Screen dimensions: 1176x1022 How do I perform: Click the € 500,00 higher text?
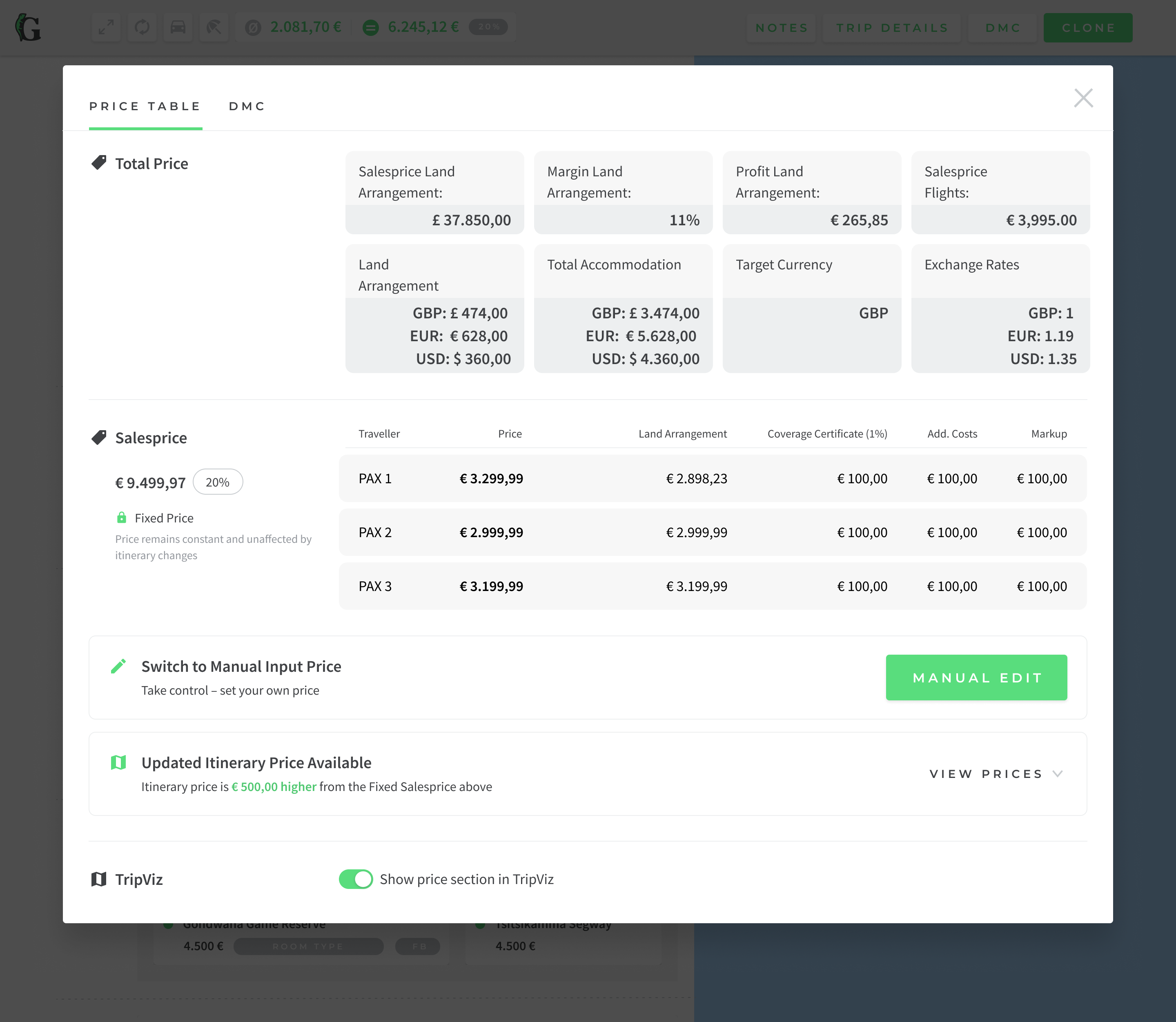click(x=274, y=786)
